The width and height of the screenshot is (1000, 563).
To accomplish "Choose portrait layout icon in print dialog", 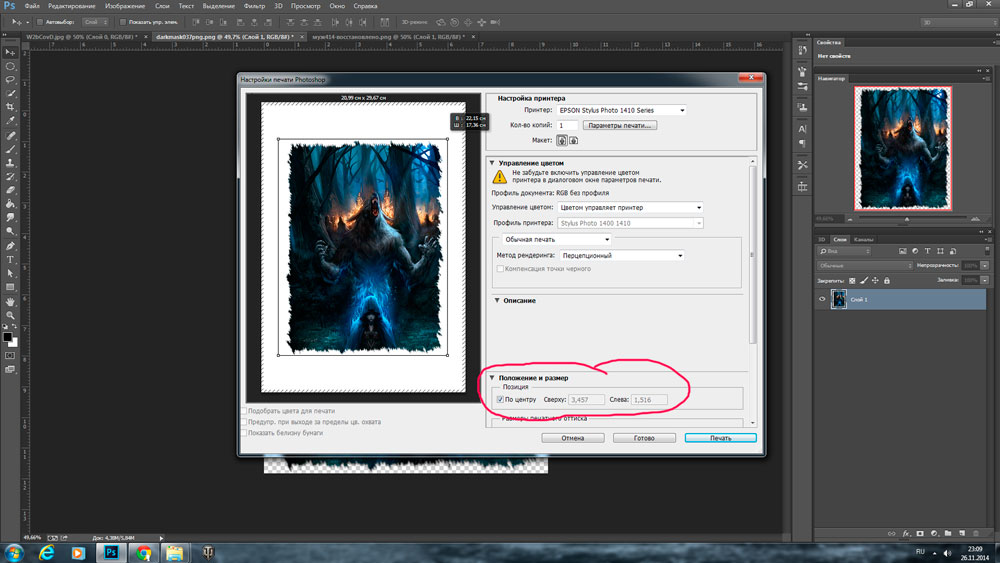I will coord(562,140).
